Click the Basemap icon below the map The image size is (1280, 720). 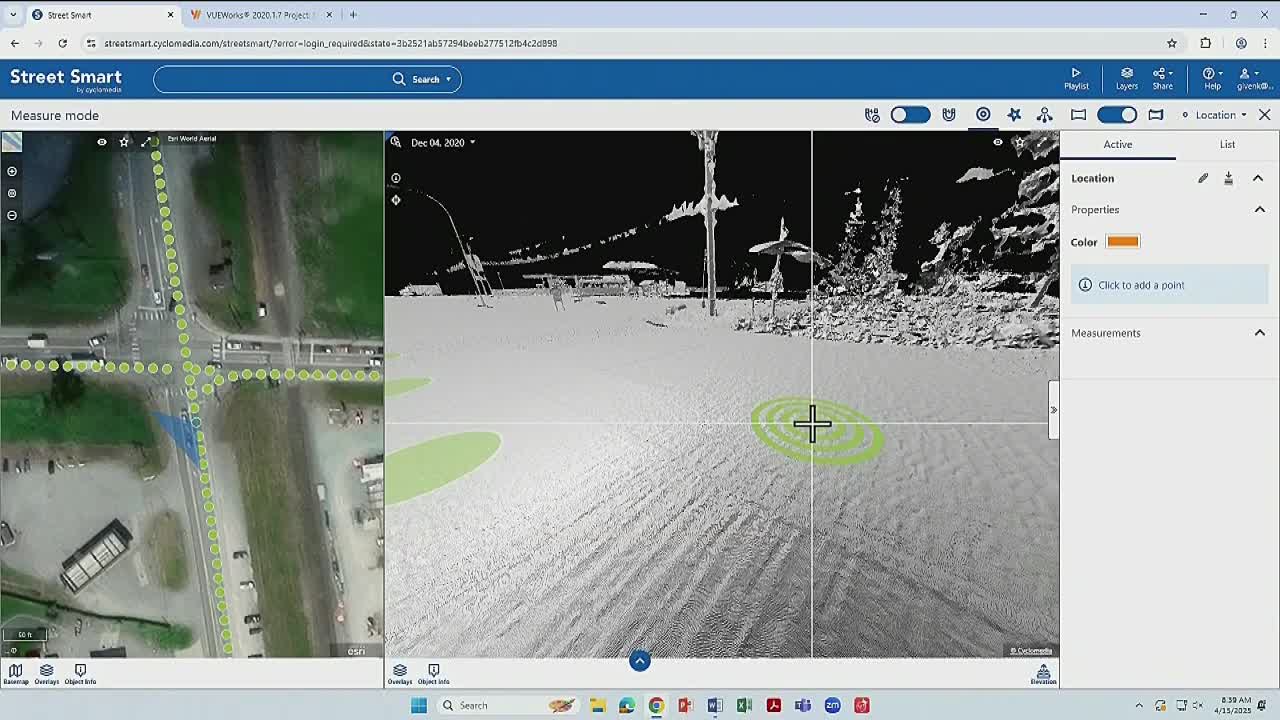(15, 674)
